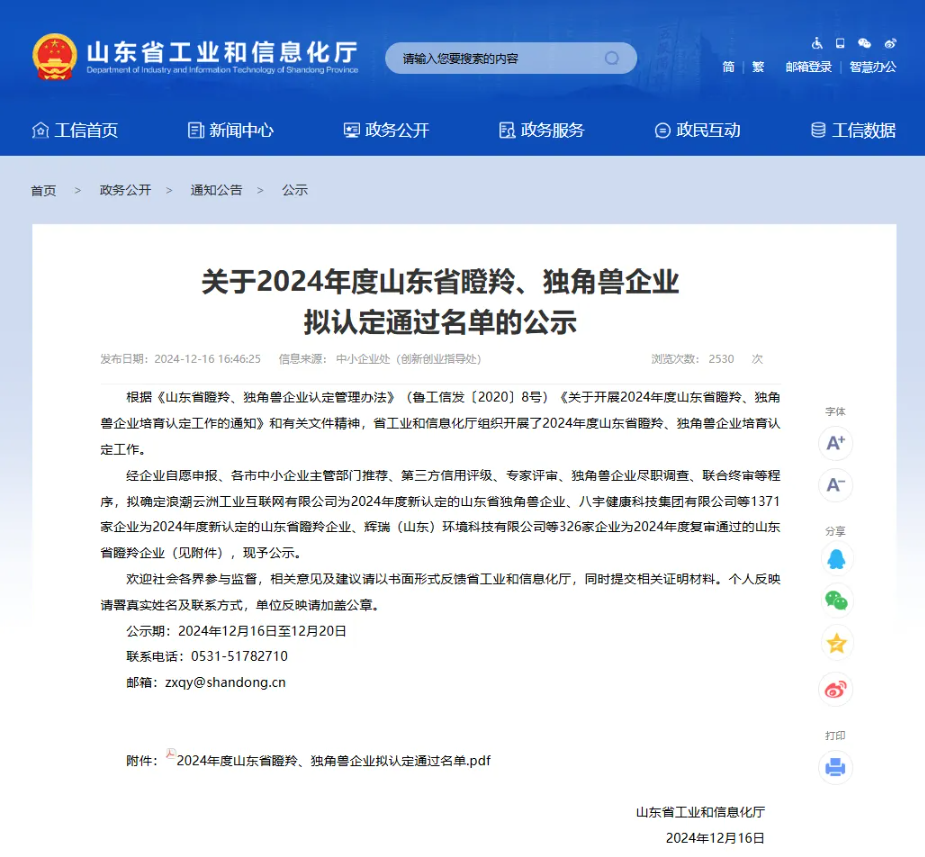Share article to WeChat in sidebar

point(836,600)
